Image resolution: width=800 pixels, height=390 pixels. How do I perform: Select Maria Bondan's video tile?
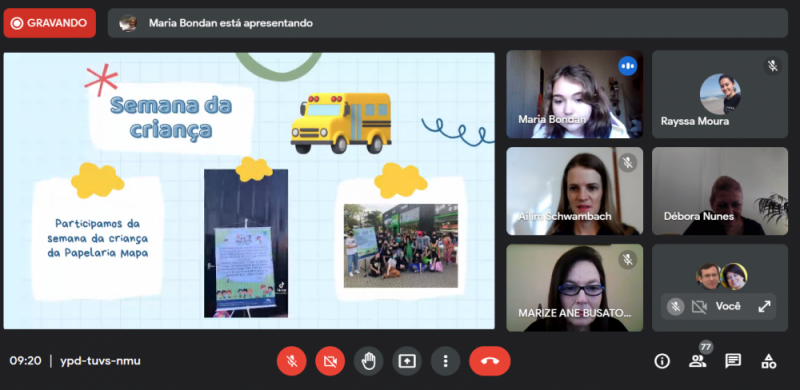point(574,94)
